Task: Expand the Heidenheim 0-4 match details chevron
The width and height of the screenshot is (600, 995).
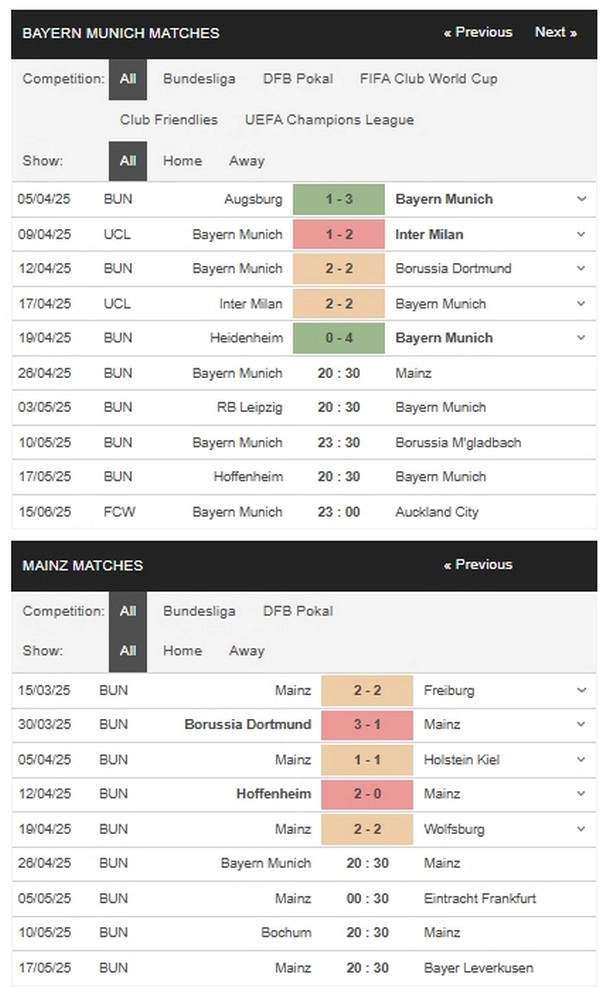Action: (x=581, y=338)
